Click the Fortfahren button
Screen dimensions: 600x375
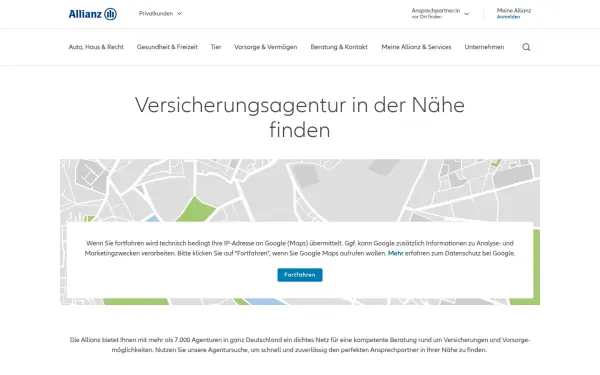click(x=300, y=275)
